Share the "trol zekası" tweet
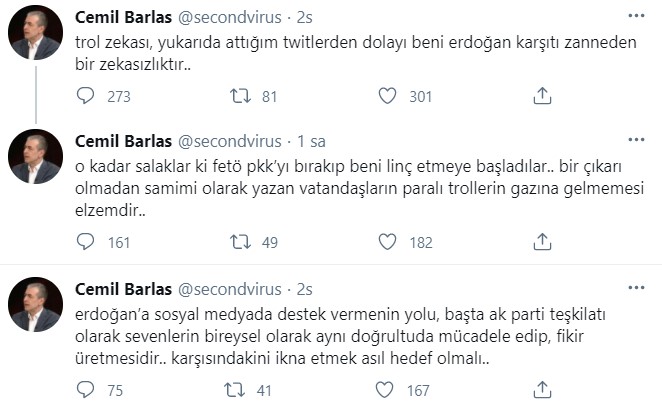This screenshot has width=662, height=404. click(x=542, y=96)
